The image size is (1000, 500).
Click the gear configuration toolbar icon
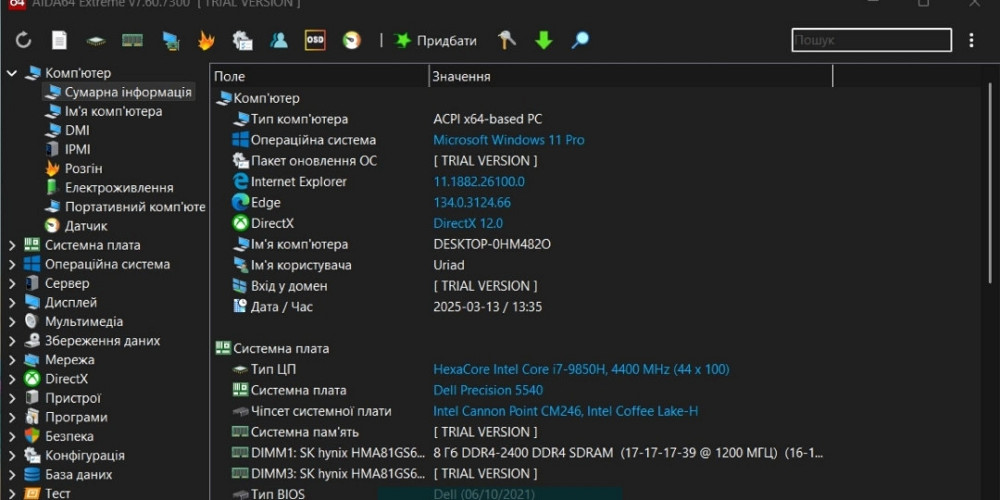pyautogui.click(x=242, y=40)
